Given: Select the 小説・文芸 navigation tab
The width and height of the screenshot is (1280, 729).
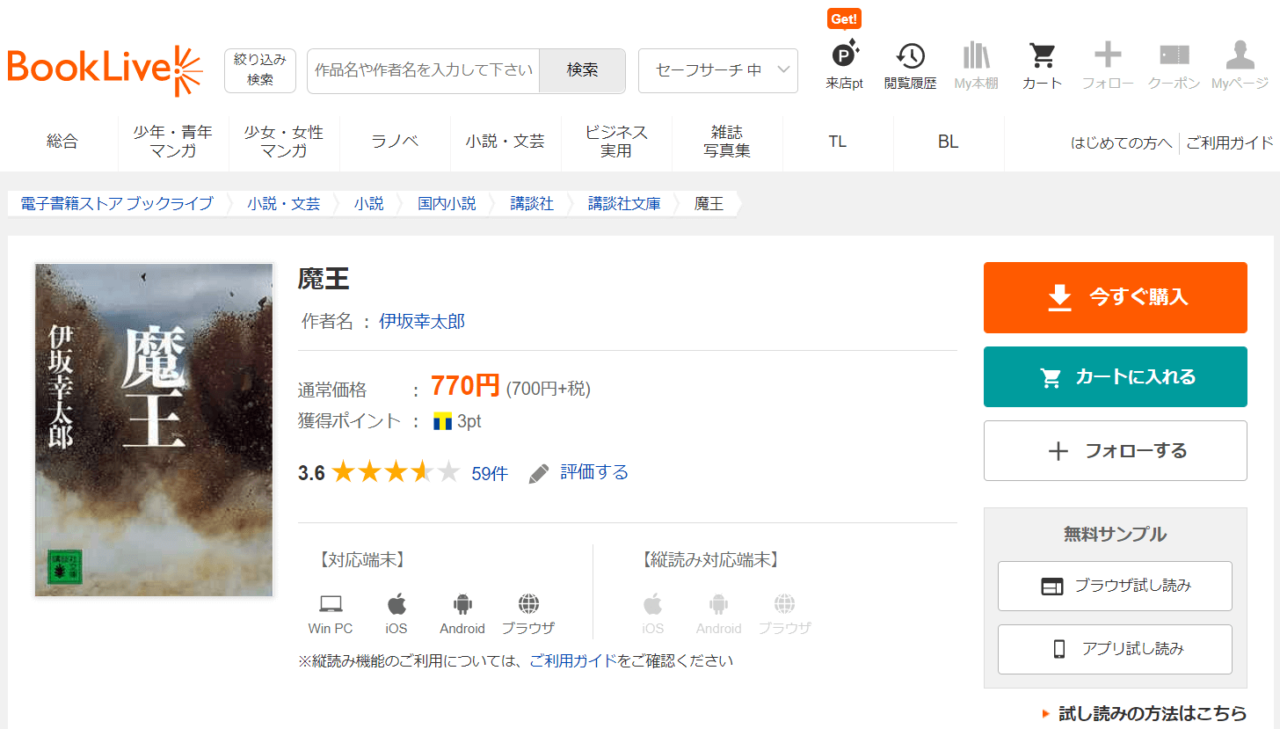Looking at the screenshot, I should coord(505,142).
